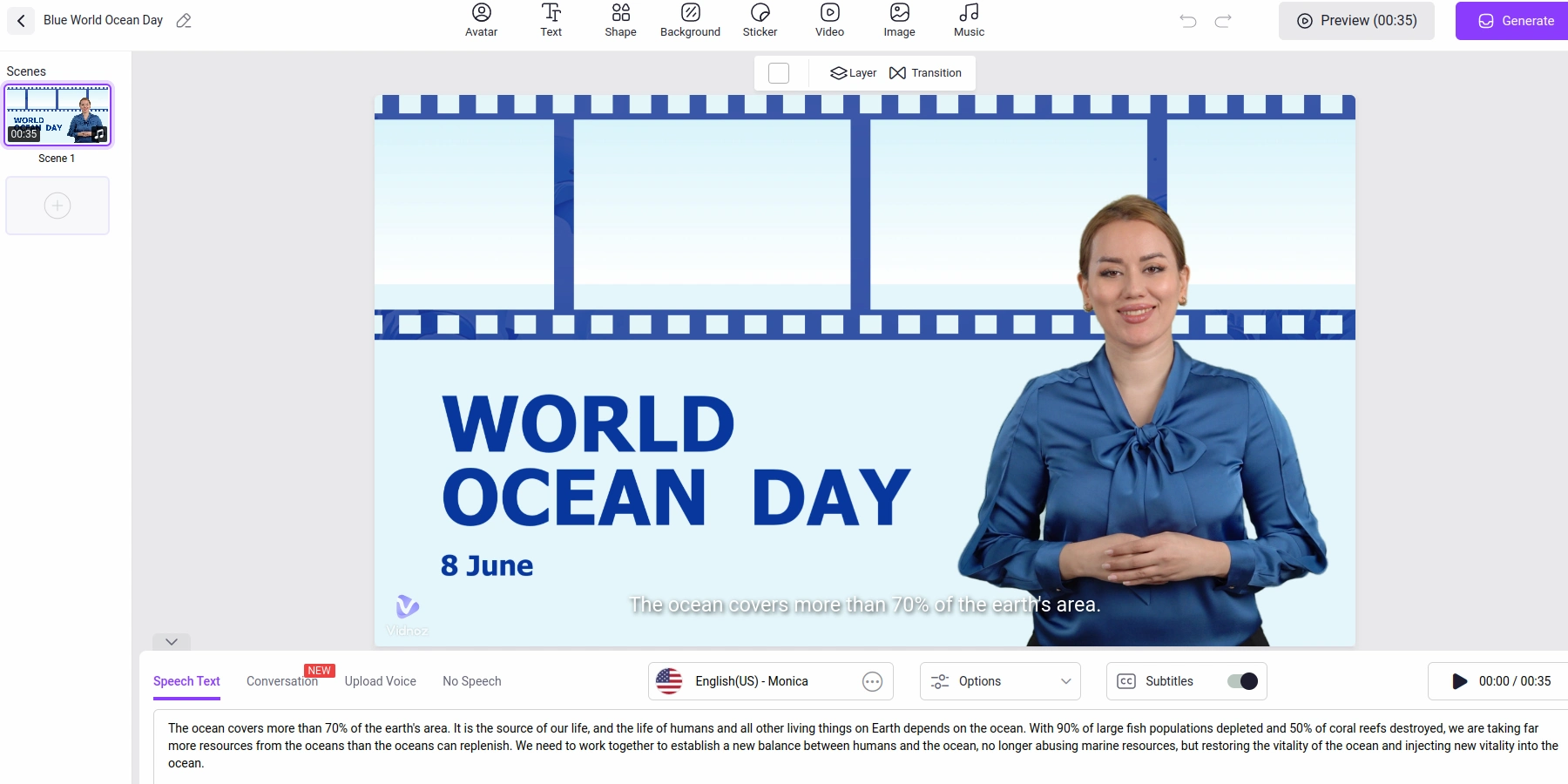Open the Sticker library

tap(760, 20)
